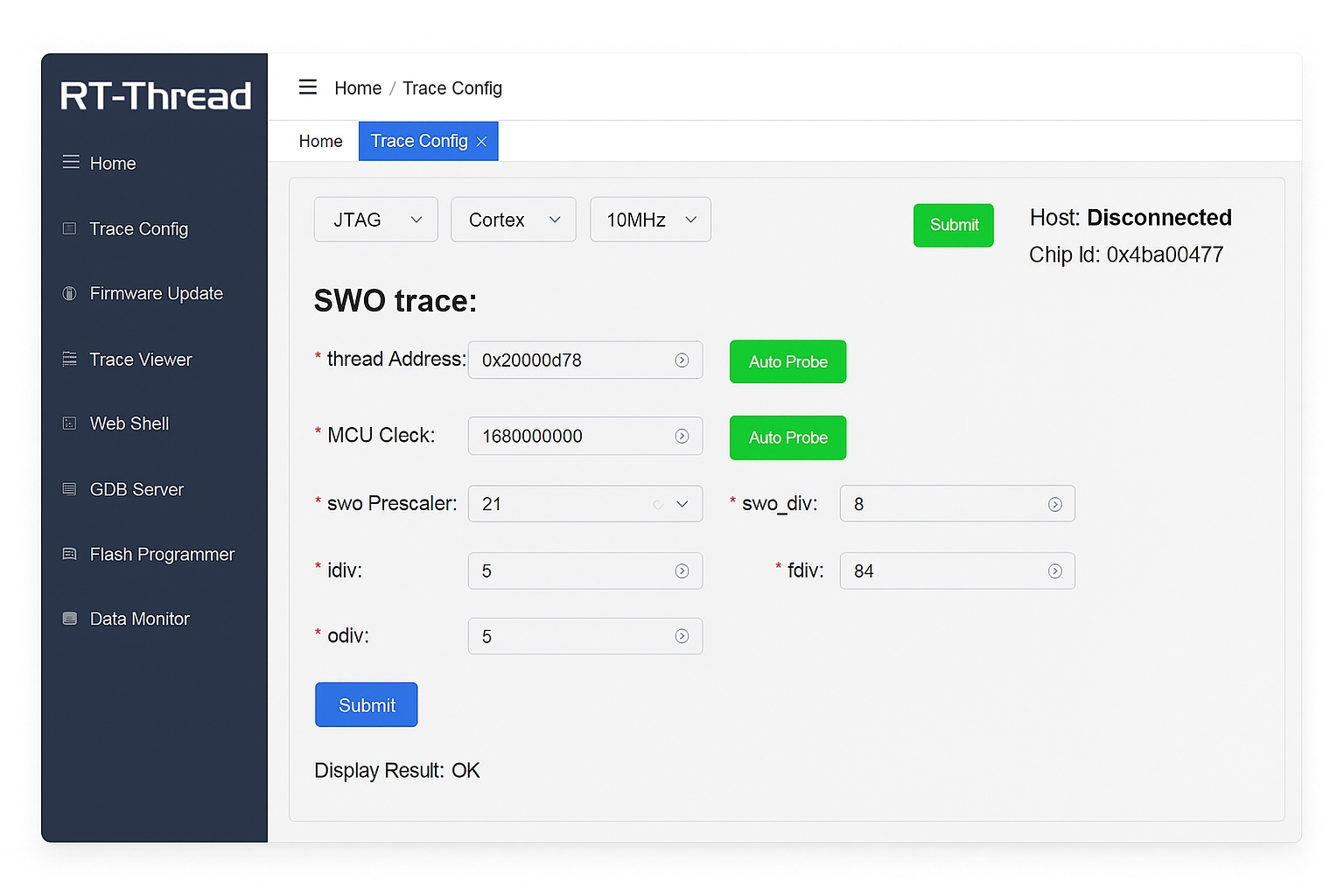Click the Firmware Update sidebar icon

(70, 294)
